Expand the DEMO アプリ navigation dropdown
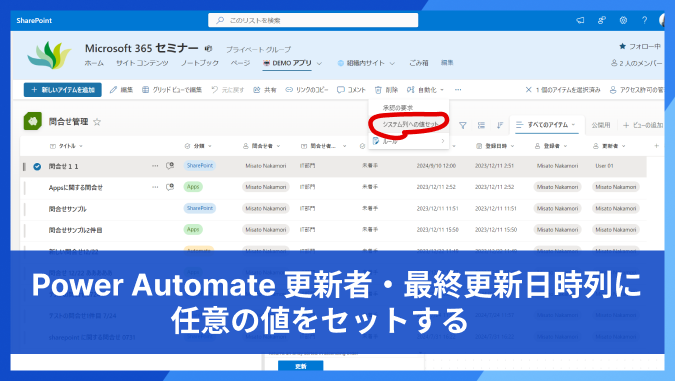This screenshot has width=675, height=381. [319, 63]
